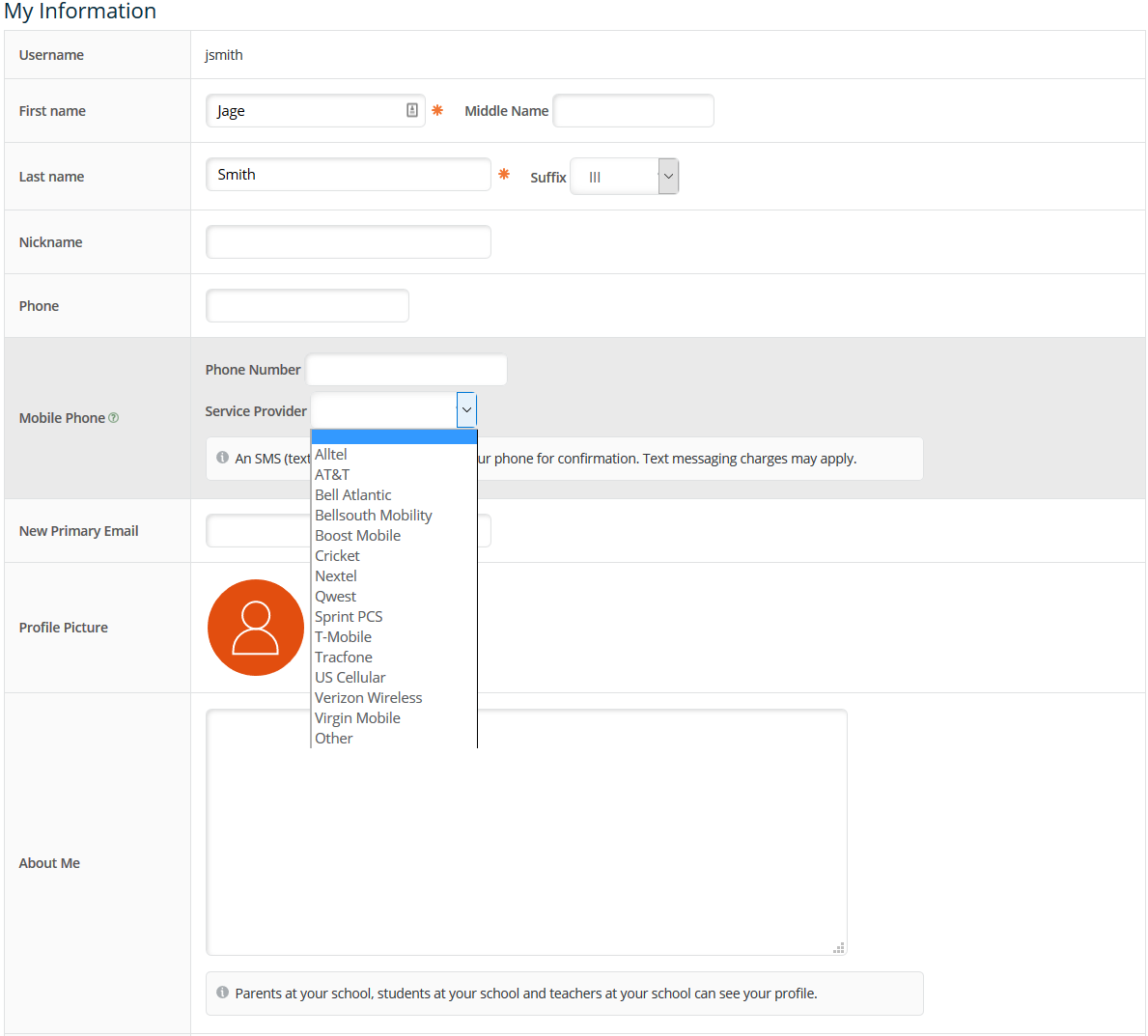Select Verizon Wireless from the list
This screenshot has width=1148, height=1036.
pos(368,698)
